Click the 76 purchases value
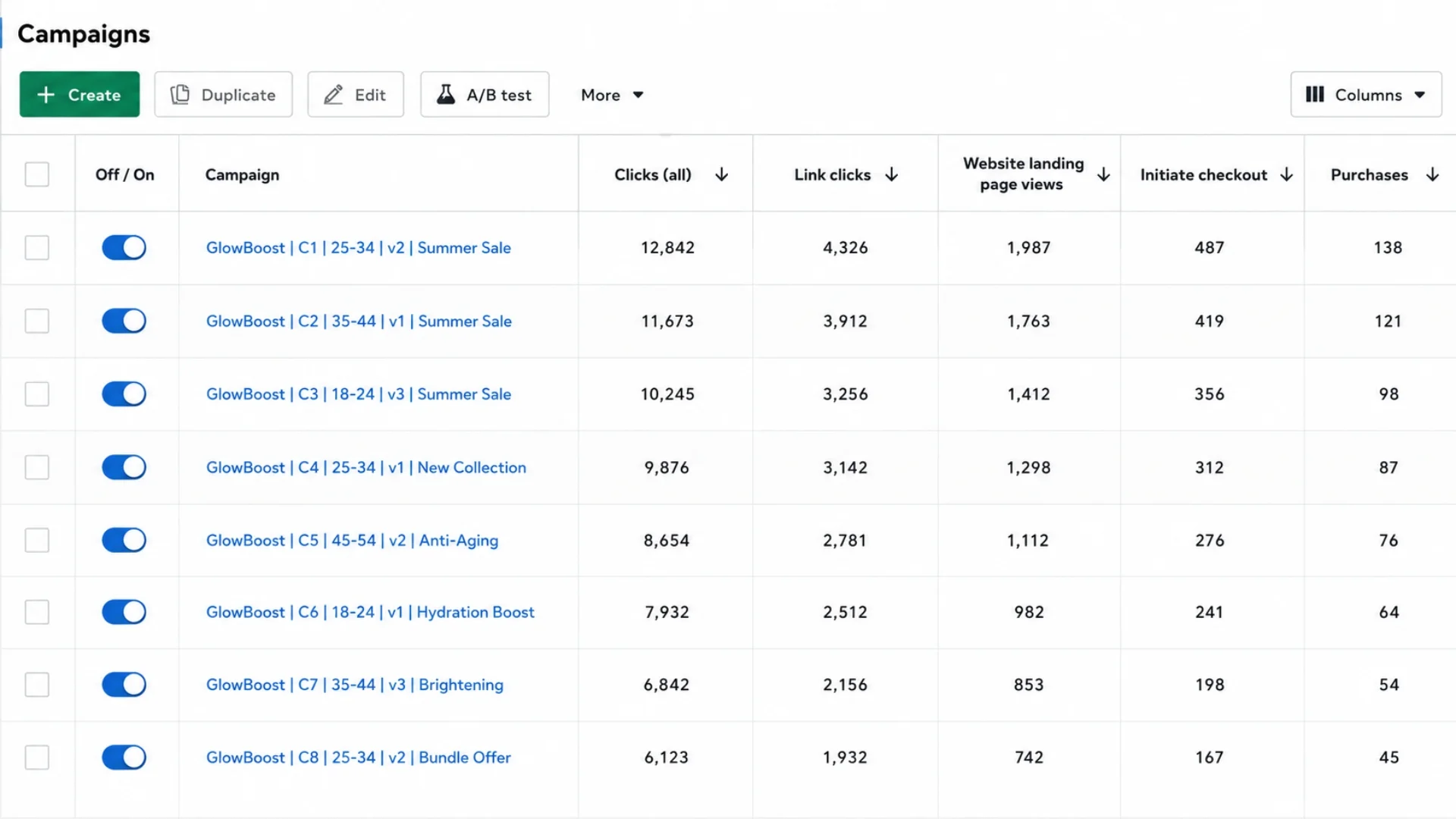1456x819 pixels. 1389,541
